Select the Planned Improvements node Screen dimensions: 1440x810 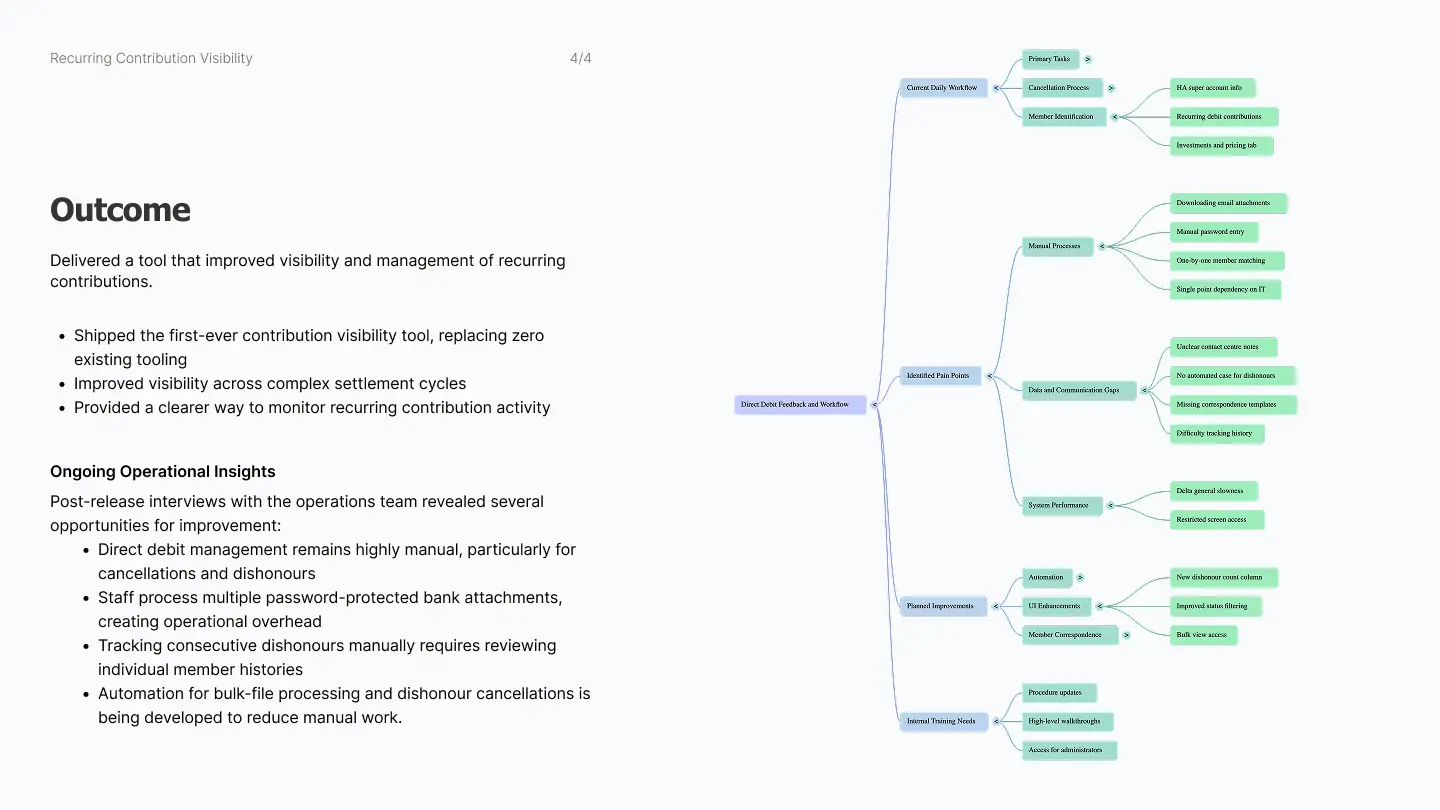pos(944,606)
